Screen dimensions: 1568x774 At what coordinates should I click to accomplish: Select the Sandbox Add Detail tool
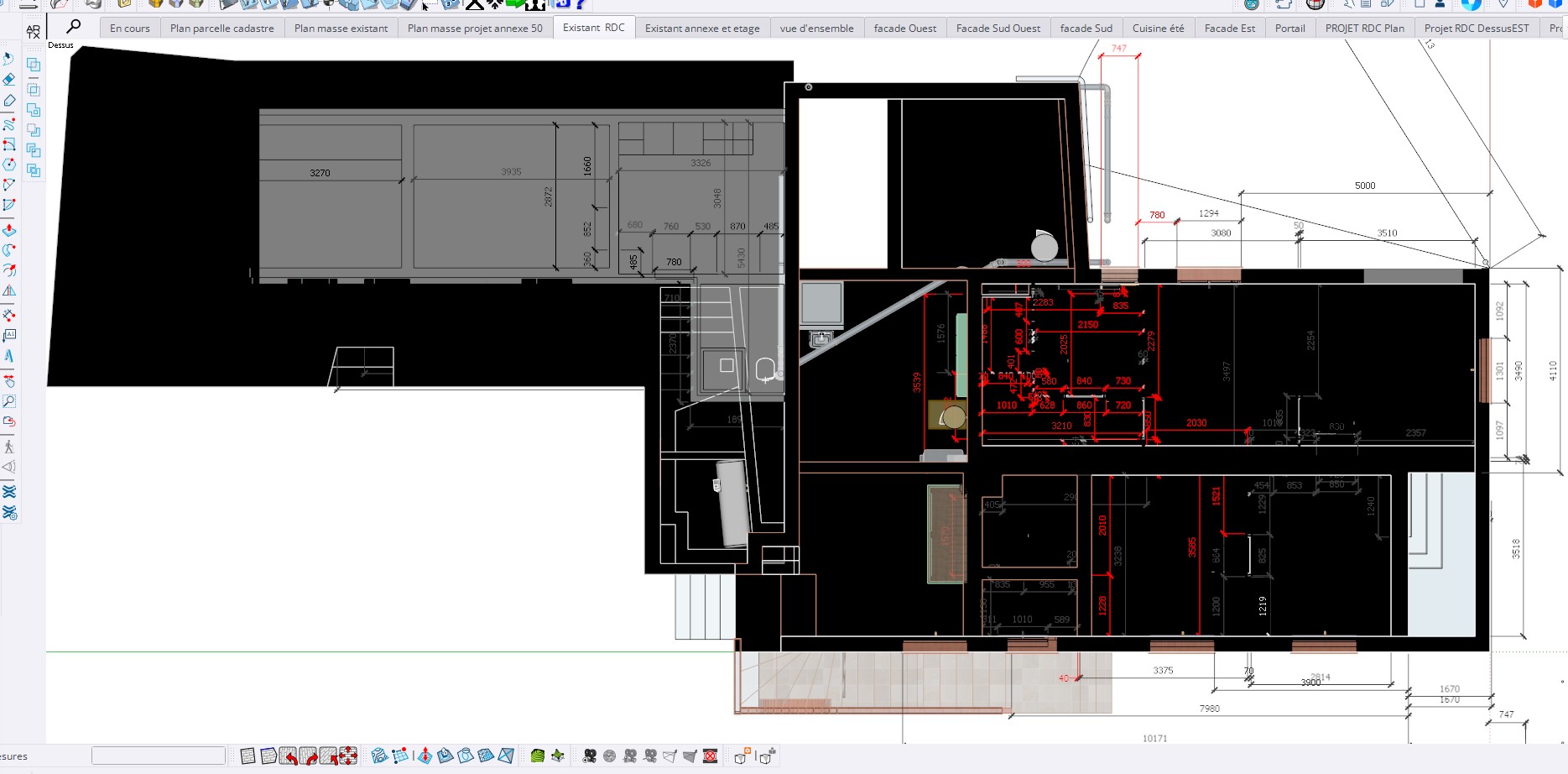(486, 756)
